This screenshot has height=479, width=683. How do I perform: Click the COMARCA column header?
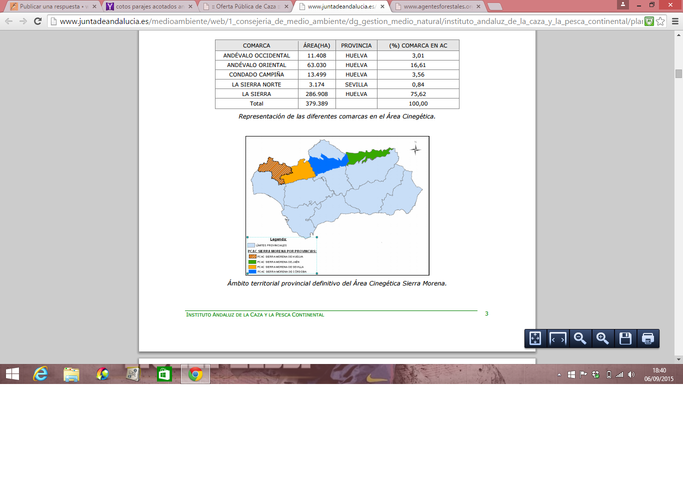point(257,45)
